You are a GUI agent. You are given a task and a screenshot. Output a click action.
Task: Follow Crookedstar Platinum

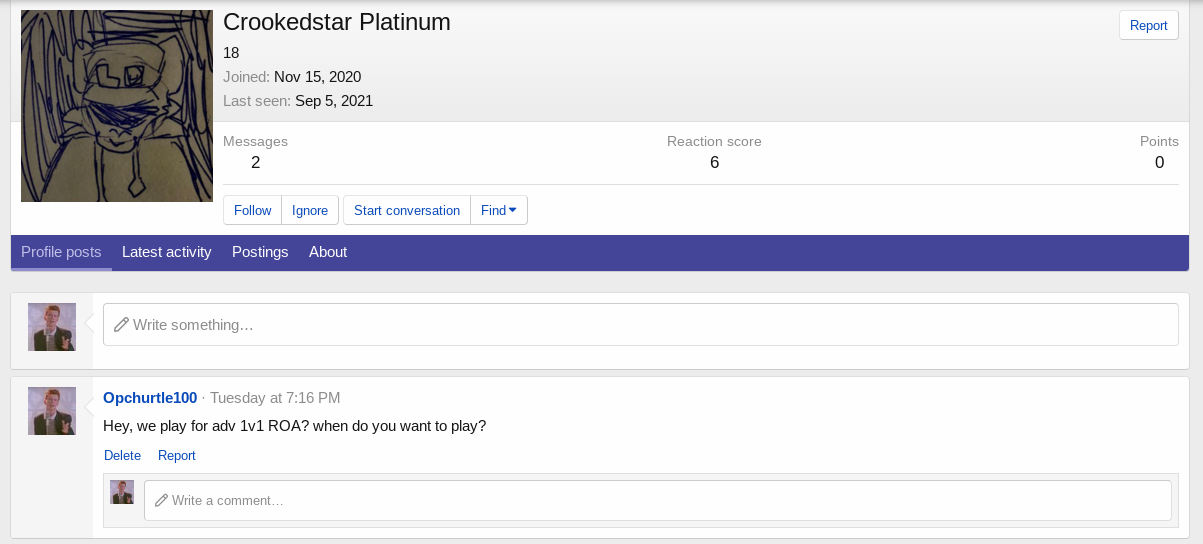pyautogui.click(x=252, y=210)
